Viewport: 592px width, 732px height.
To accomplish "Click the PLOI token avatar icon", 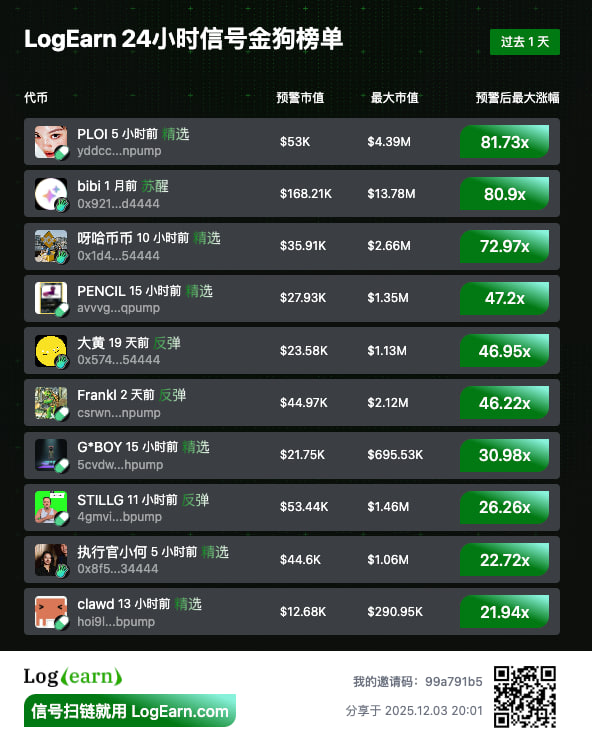I will coord(51,141).
